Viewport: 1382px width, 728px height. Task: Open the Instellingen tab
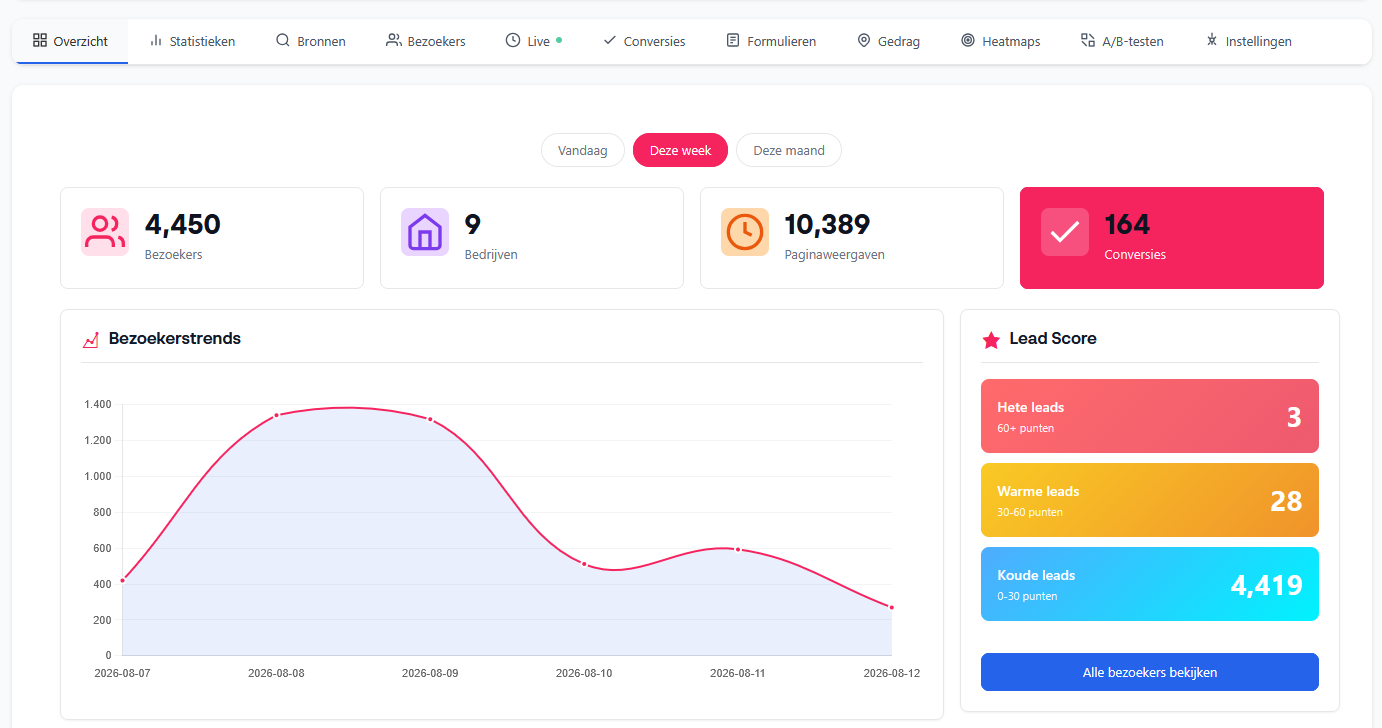pos(1248,41)
